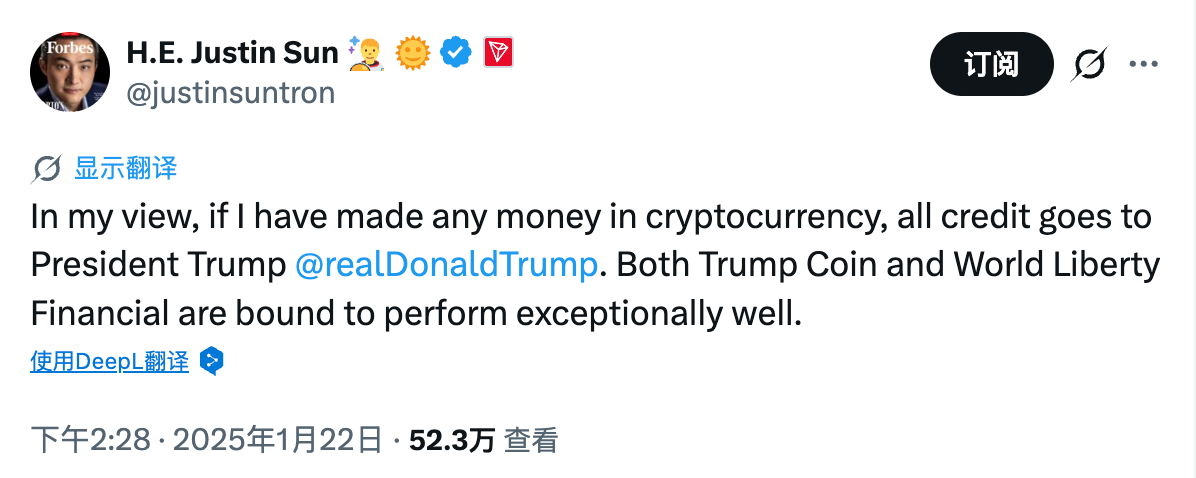
Task: Click the DeepL logo icon
Action: click(211, 361)
